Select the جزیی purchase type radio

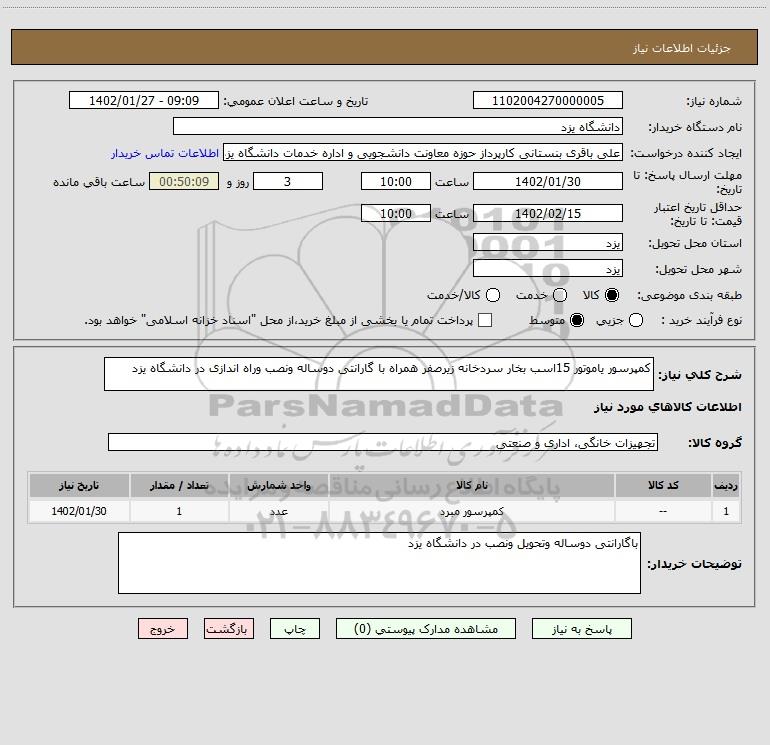tap(636, 320)
